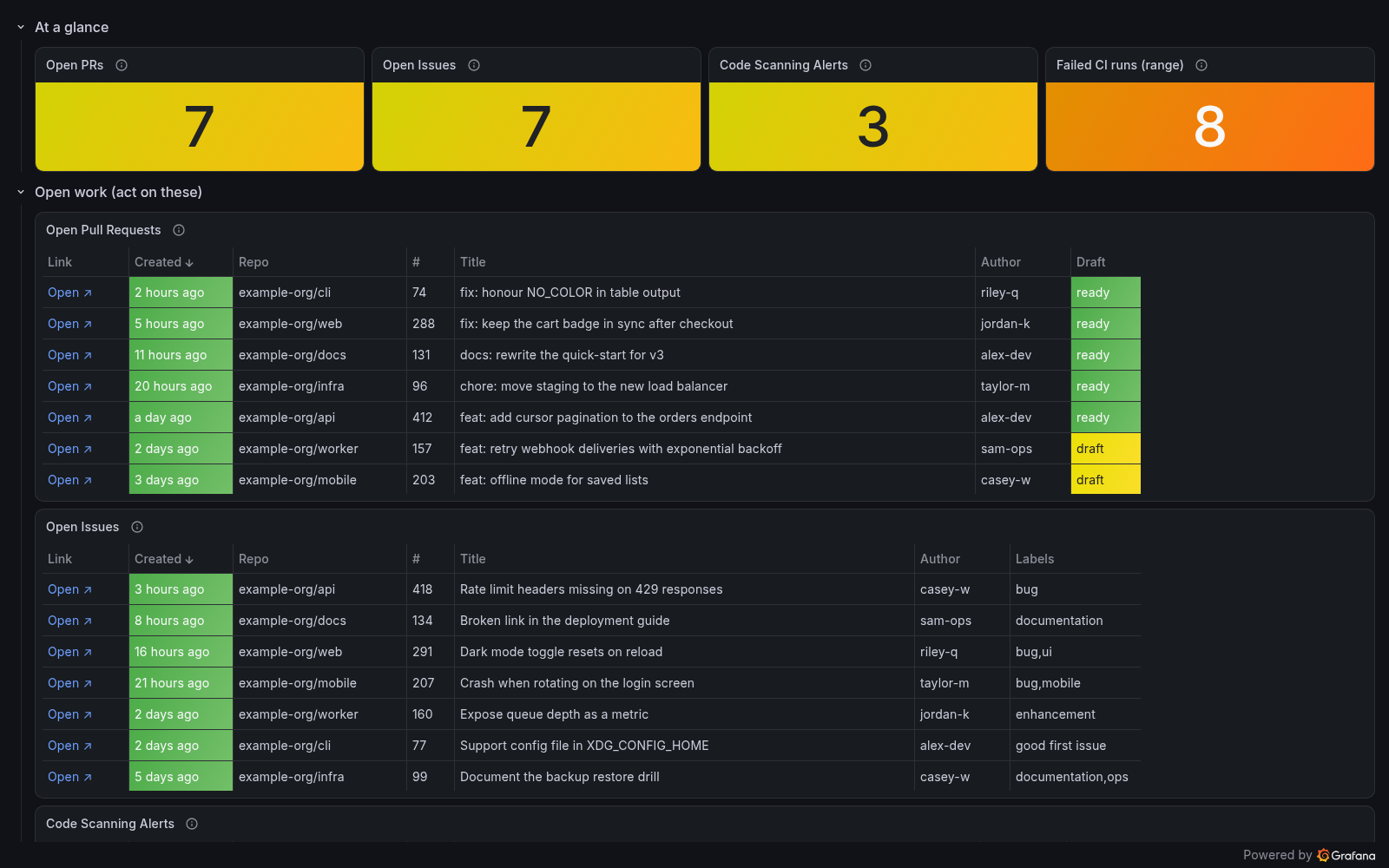Select the yellow draft cell for sam-ops
1389x868 pixels.
click(1106, 449)
